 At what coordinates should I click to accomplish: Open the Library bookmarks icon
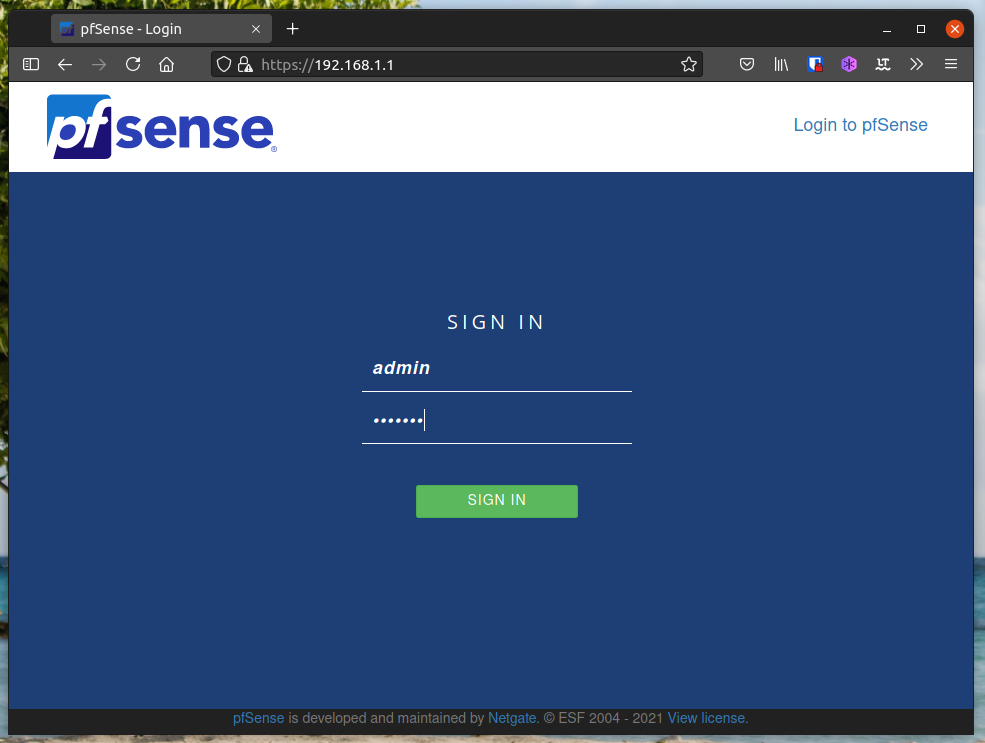point(781,64)
